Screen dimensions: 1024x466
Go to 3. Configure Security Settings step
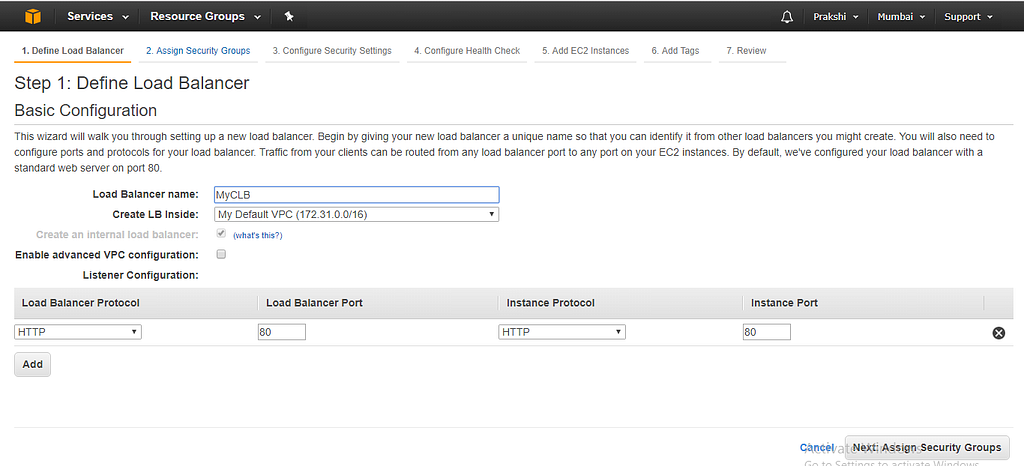tap(332, 51)
